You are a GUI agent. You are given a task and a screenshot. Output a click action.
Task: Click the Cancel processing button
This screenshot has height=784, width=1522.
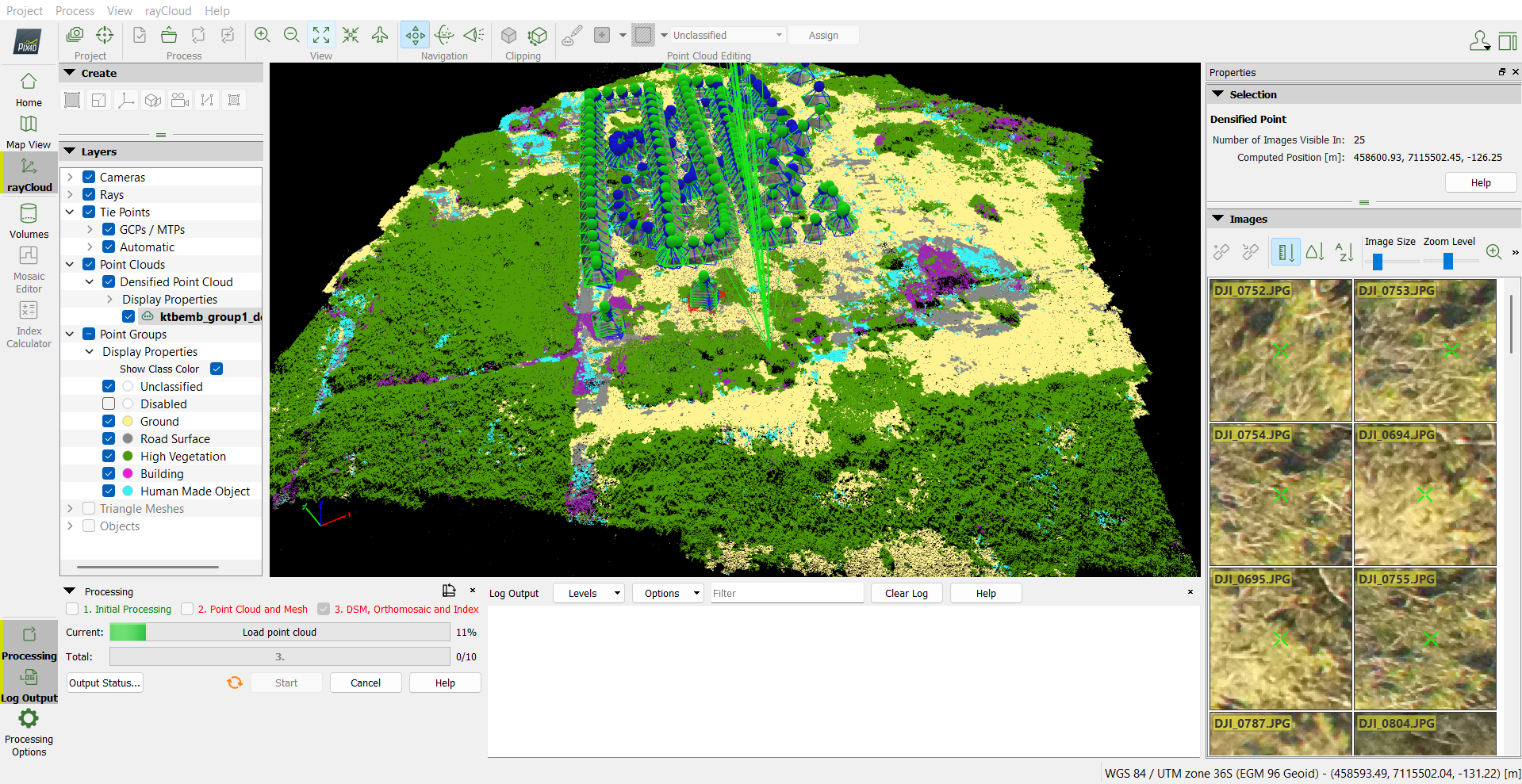[366, 683]
